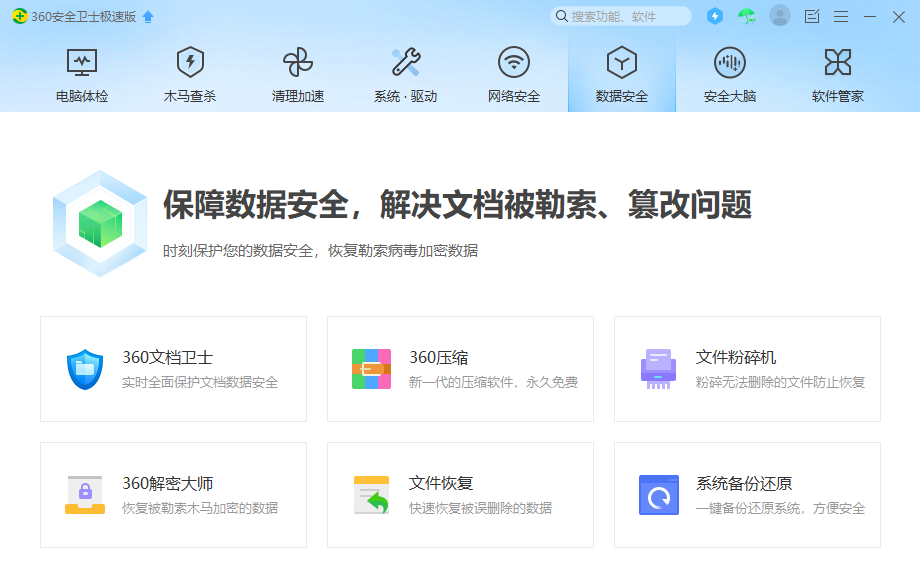Image resolution: width=920 pixels, height=580 pixels.
Task: Click the 360文档卫士 blue shield icon
Action: [x=85, y=369]
